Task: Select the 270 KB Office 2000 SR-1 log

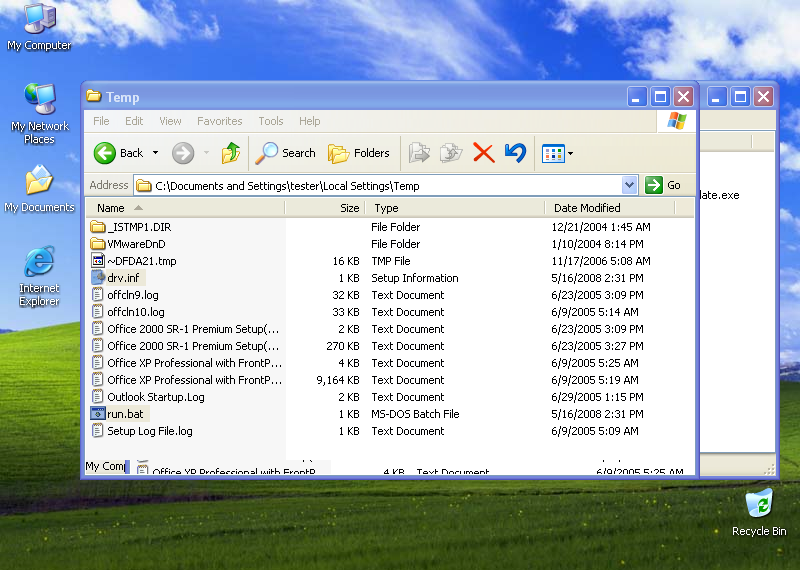Action: click(x=193, y=345)
